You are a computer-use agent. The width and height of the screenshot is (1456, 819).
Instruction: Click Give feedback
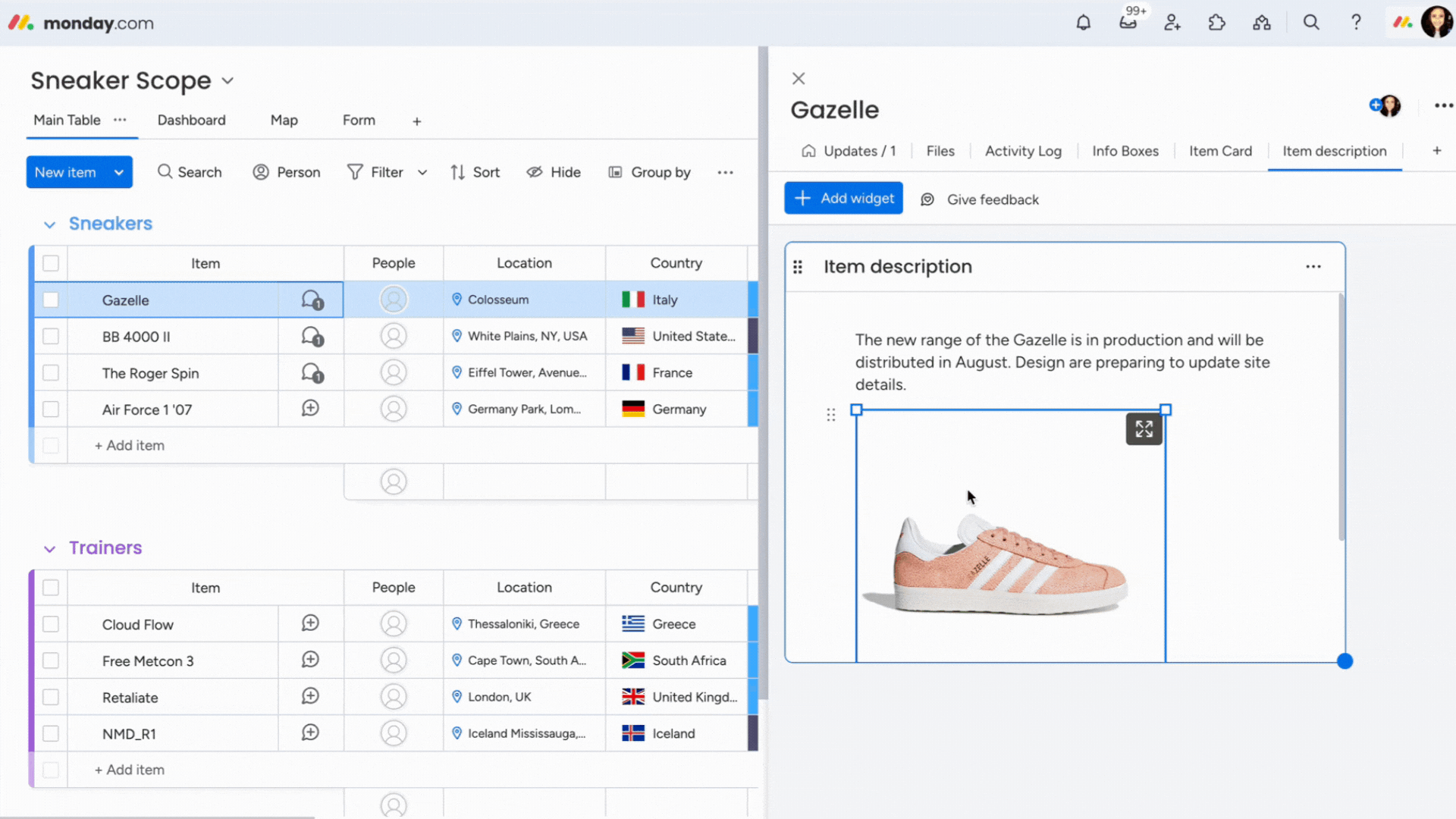click(x=979, y=199)
